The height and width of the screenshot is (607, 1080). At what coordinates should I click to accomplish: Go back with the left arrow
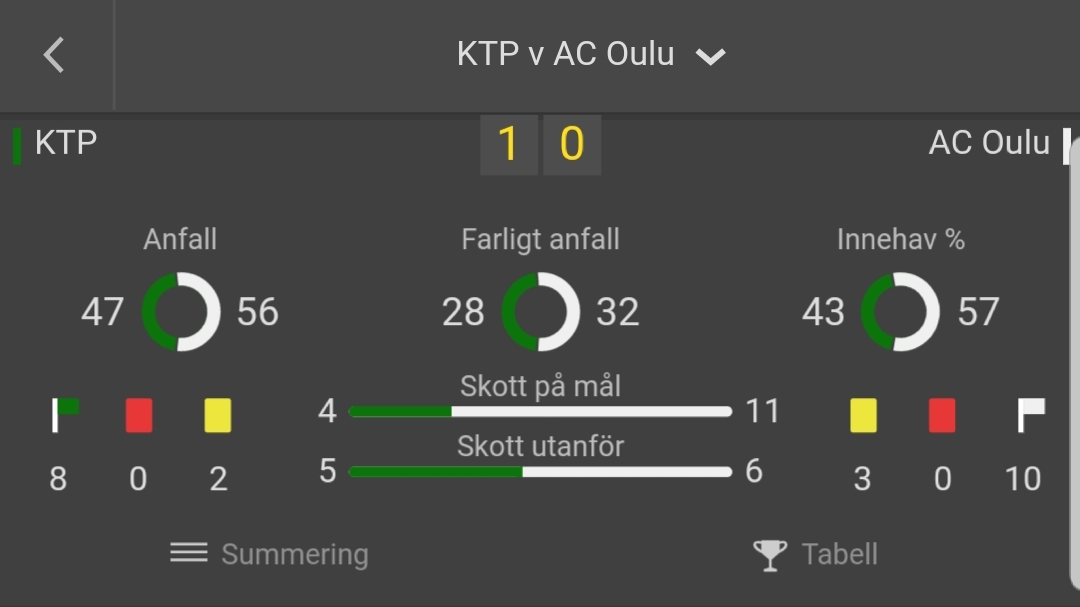point(54,54)
